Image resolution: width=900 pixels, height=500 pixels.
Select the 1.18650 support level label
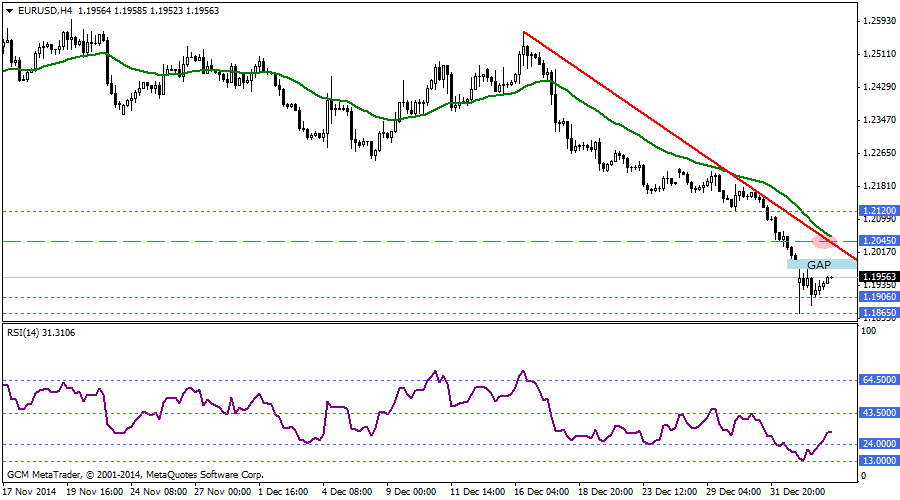[x=878, y=313]
